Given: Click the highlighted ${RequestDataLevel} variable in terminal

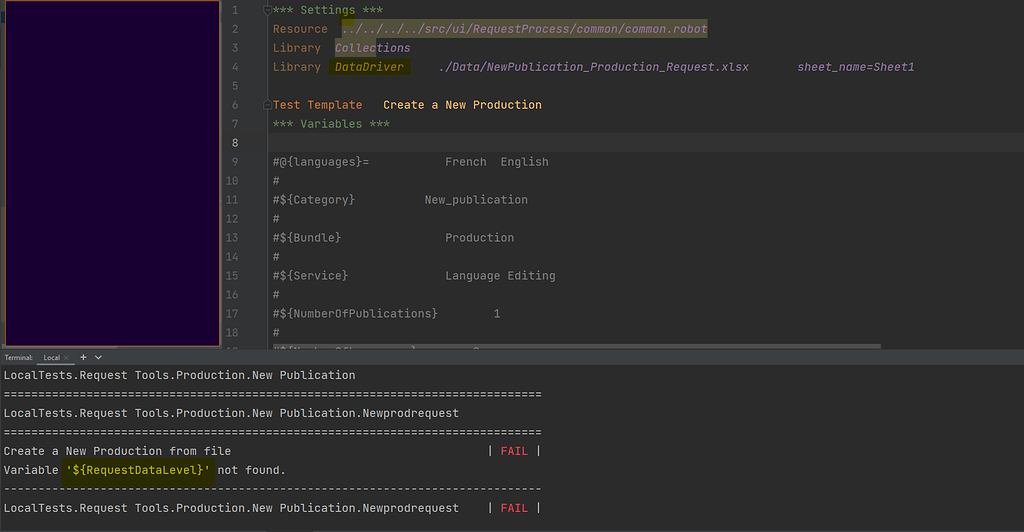Looking at the screenshot, I should tap(139, 470).
